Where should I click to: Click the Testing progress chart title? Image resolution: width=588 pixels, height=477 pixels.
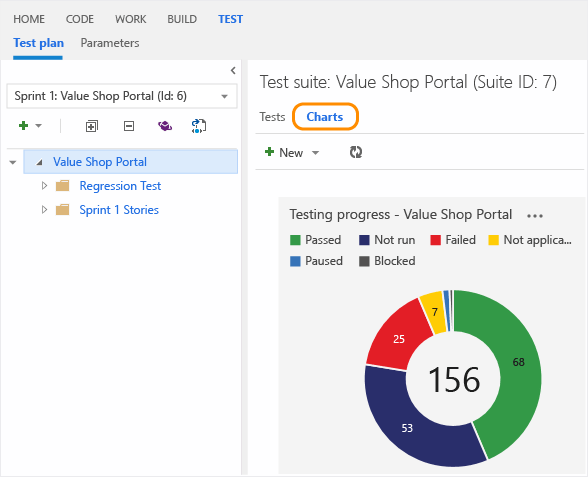click(x=400, y=215)
